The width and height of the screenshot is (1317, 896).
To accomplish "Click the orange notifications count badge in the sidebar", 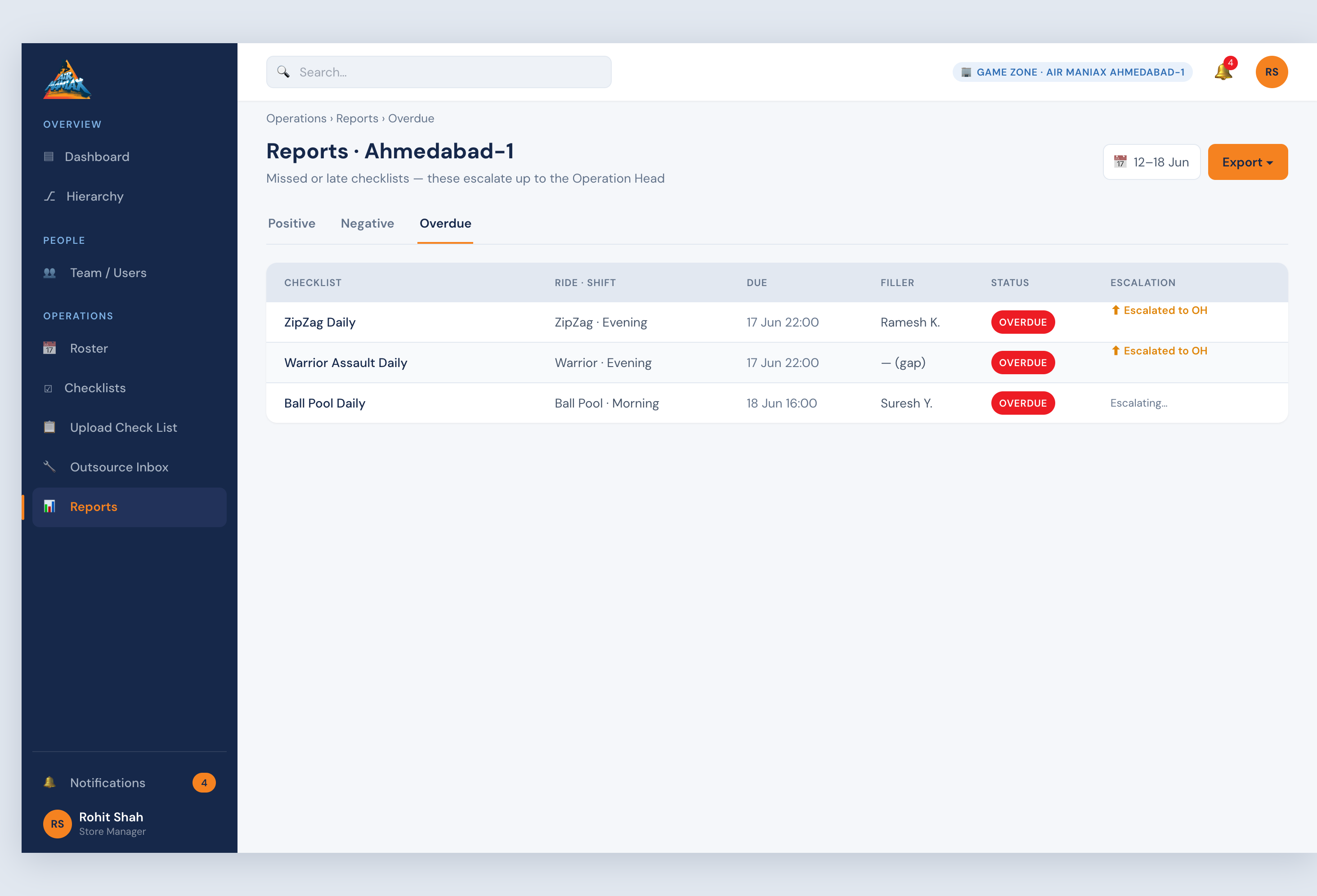I will [x=204, y=783].
